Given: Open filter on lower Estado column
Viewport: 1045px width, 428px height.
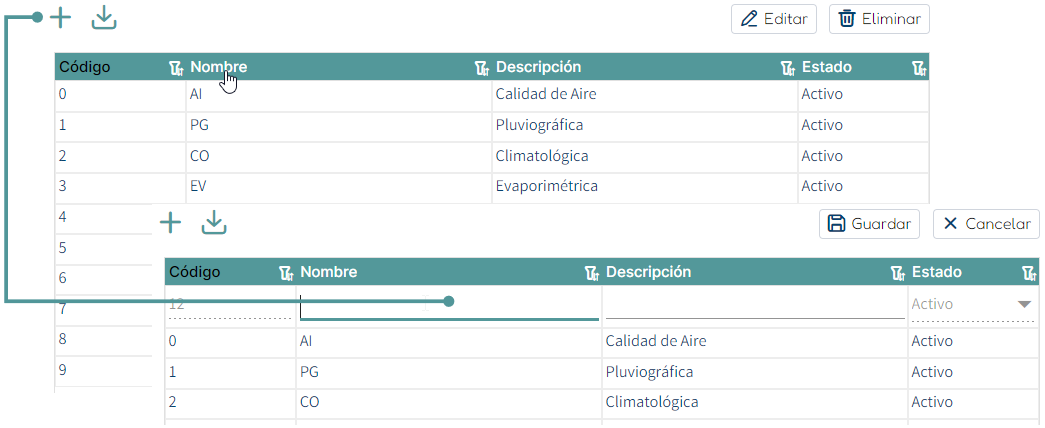Looking at the screenshot, I should tap(1028, 272).
